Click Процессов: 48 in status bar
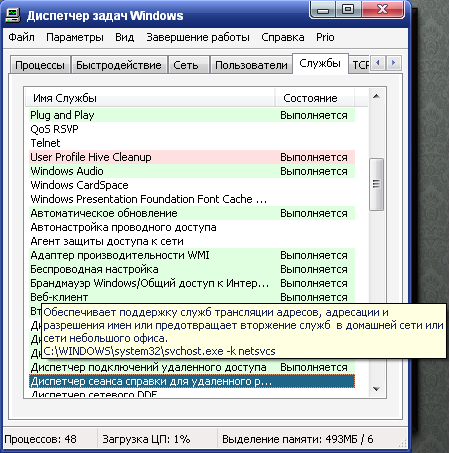Screen dimensions: 450x453 point(40,439)
